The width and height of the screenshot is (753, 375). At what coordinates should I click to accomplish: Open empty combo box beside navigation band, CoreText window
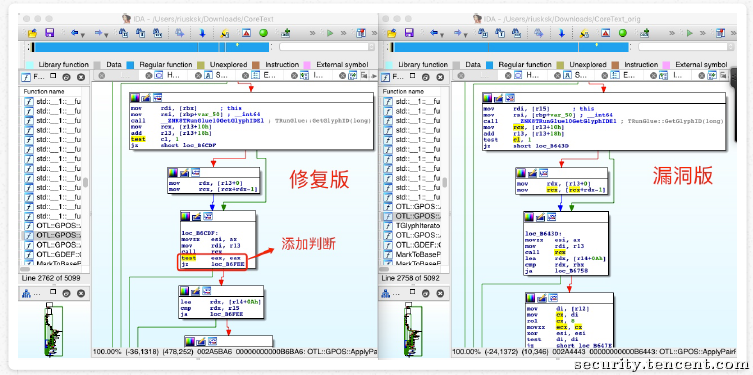(x=327, y=47)
